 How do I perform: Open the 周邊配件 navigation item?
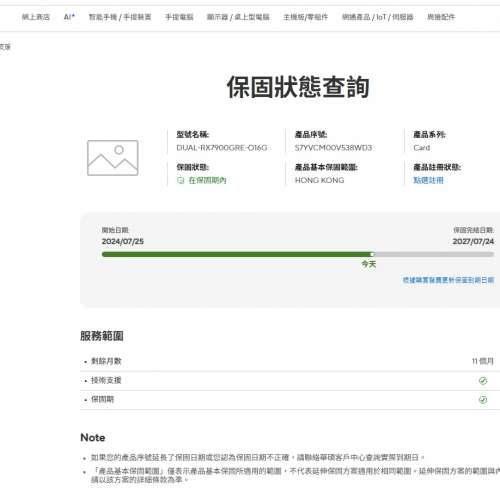[x=441, y=17]
